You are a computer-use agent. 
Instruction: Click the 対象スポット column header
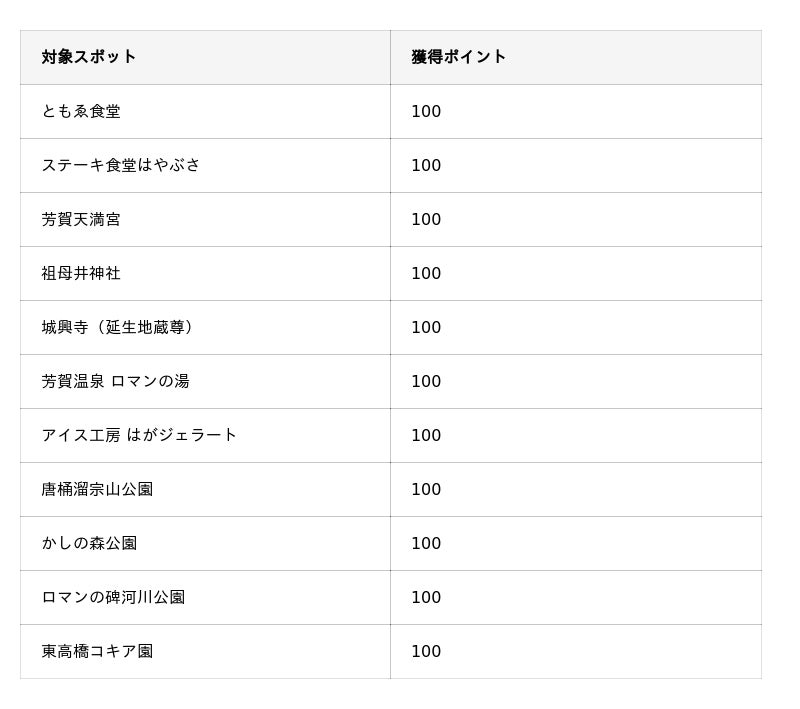tap(205, 57)
